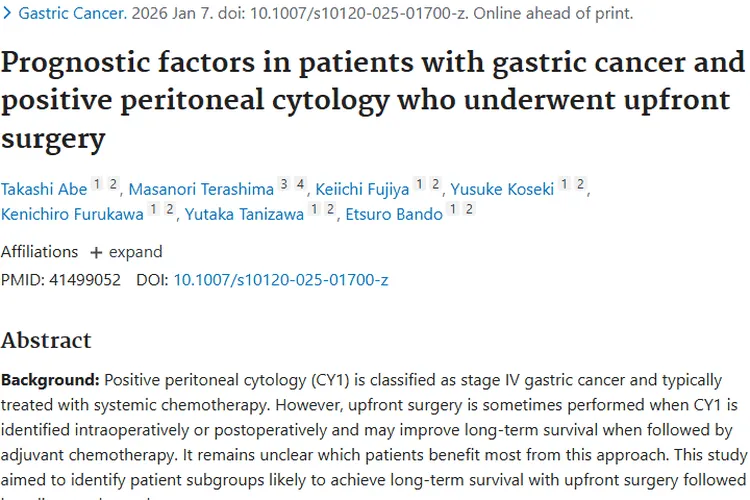The width and height of the screenshot is (750, 500).
Task: Click the Abstract section heading
Action: pyautogui.click(x=46, y=340)
